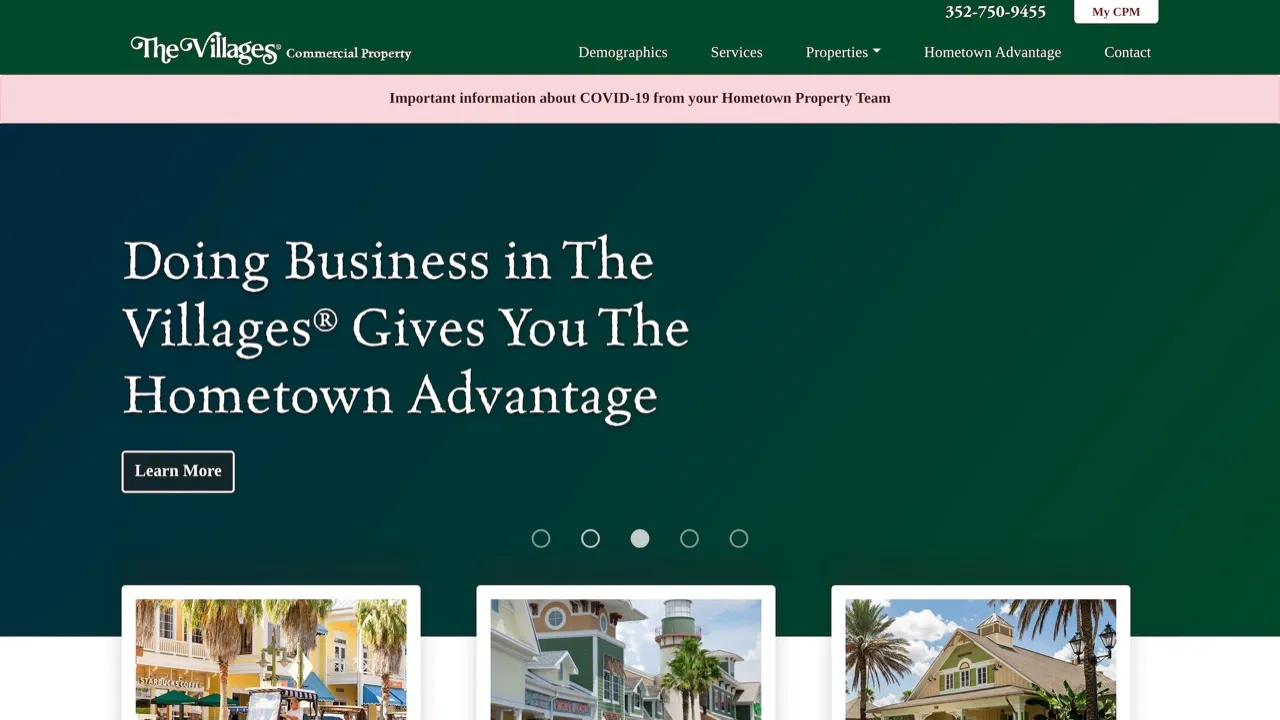The image size is (1280, 720).
Task: Select fourth carousel slide indicator
Action: pyautogui.click(x=689, y=539)
